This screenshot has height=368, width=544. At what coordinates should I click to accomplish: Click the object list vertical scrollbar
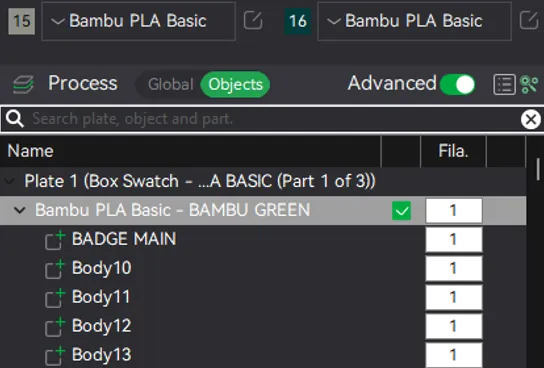click(x=538, y=170)
